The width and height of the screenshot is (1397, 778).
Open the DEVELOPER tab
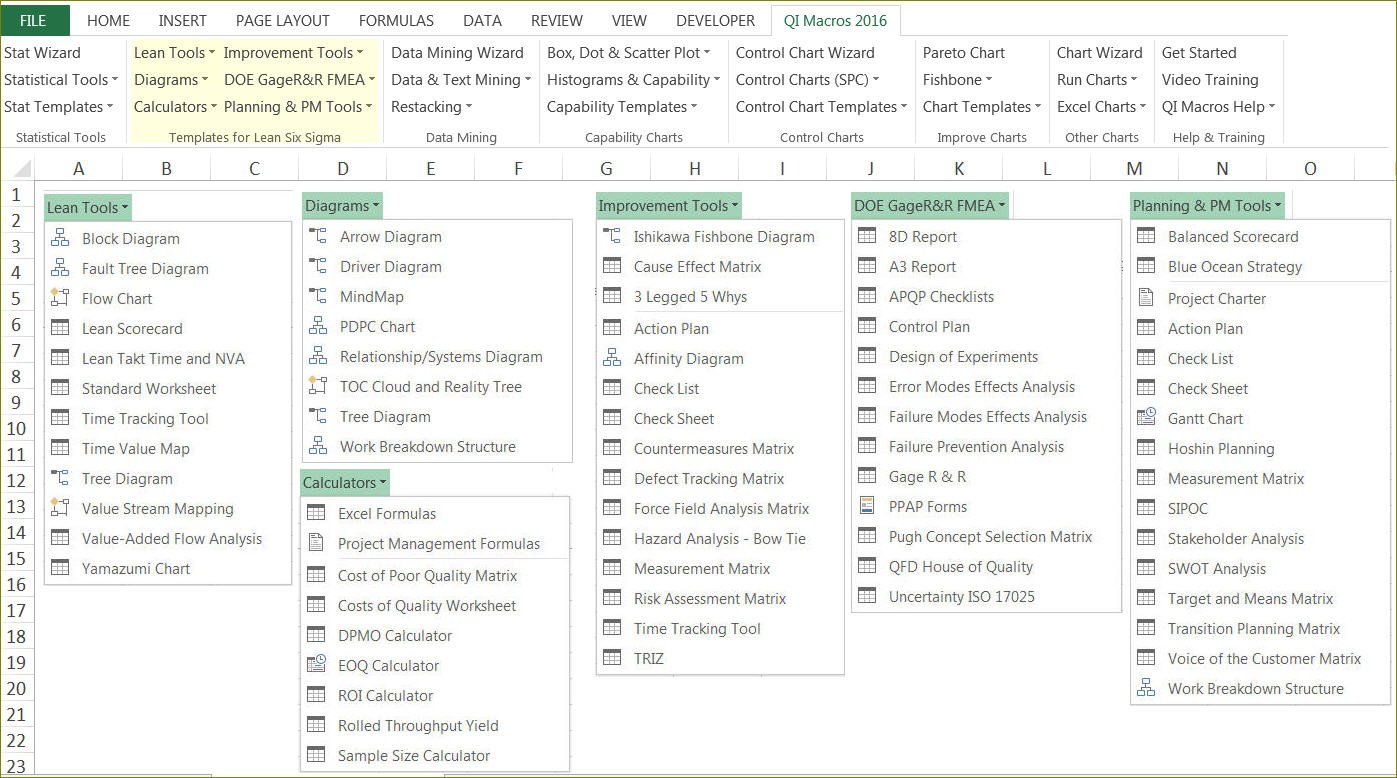[716, 20]
